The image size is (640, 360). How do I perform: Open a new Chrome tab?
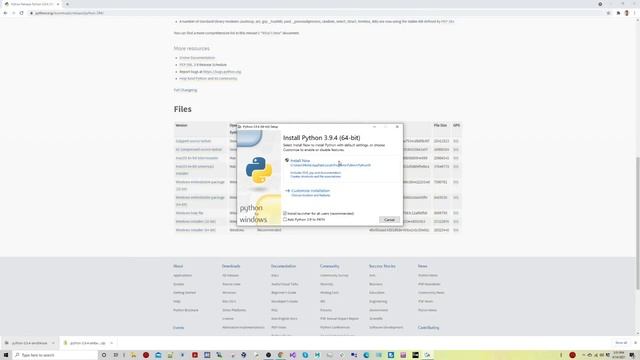67,4
